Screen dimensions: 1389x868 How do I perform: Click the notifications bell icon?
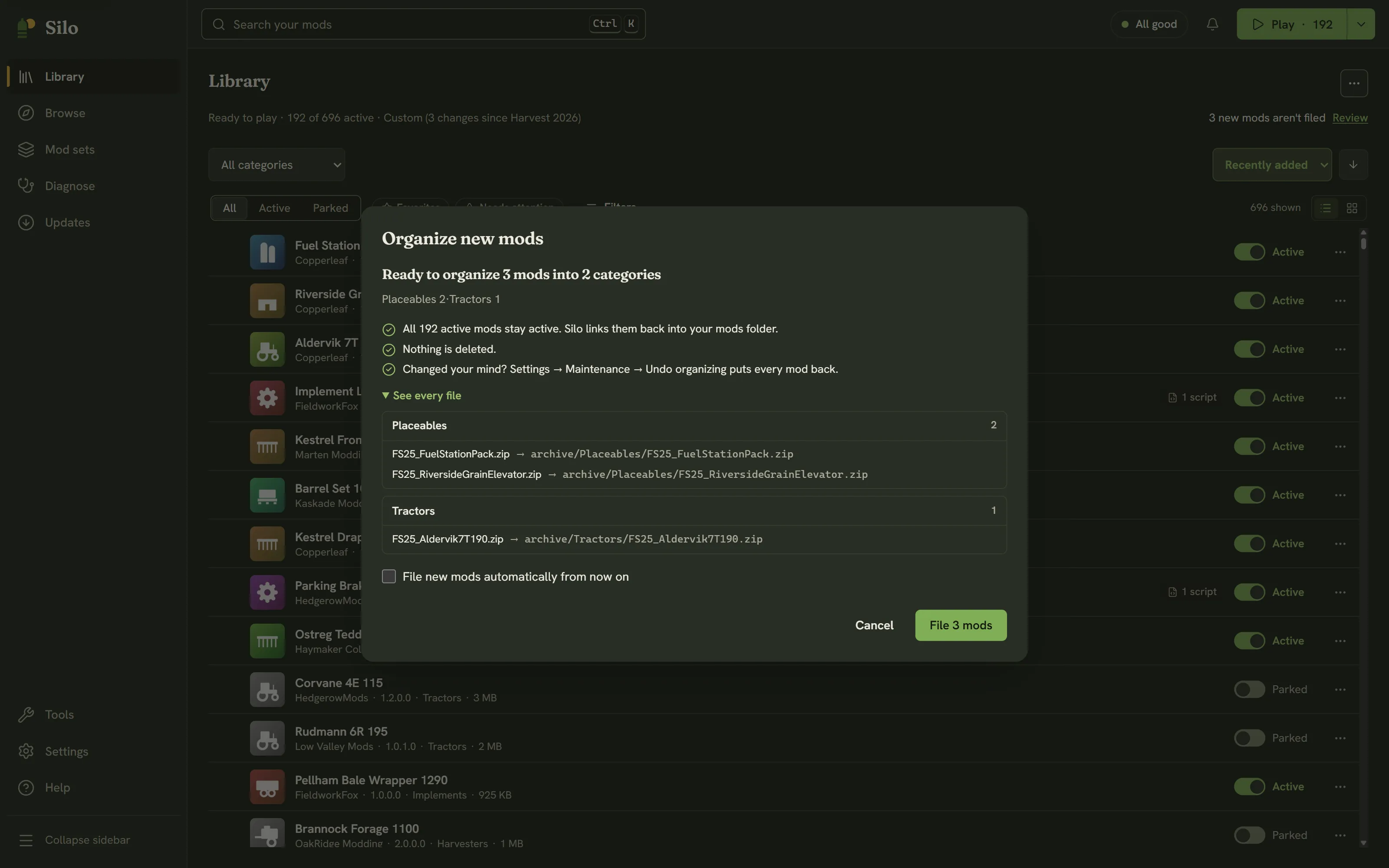click(x=1212, y=24)
